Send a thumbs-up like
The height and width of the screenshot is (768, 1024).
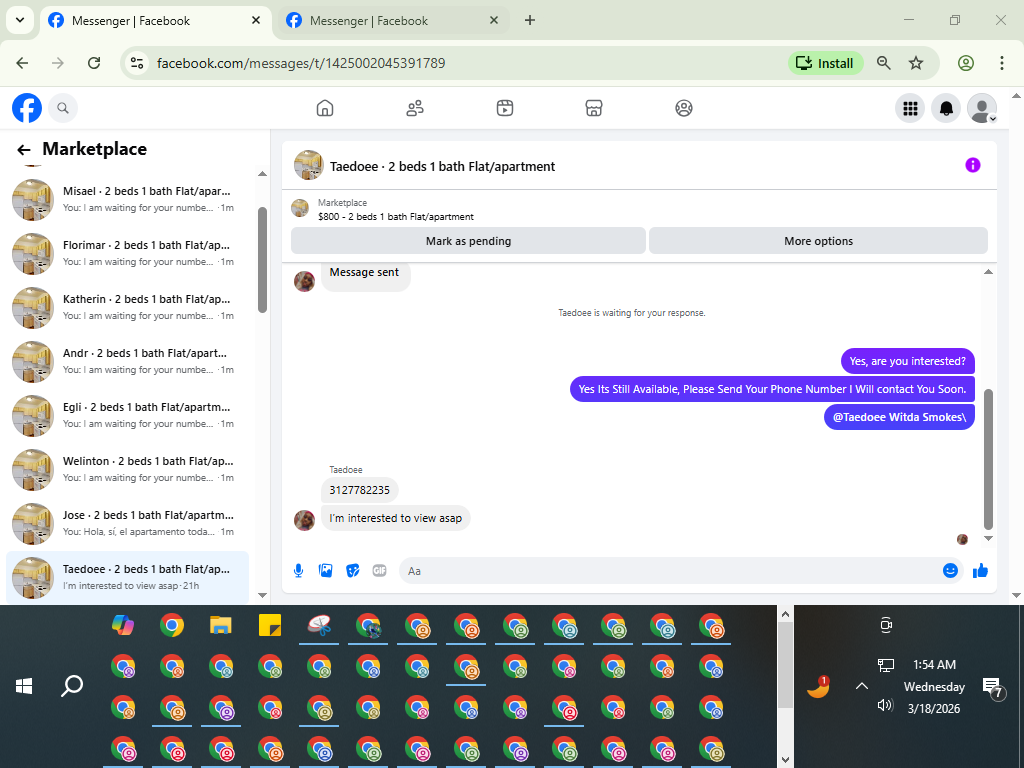[x=980, y=571]
